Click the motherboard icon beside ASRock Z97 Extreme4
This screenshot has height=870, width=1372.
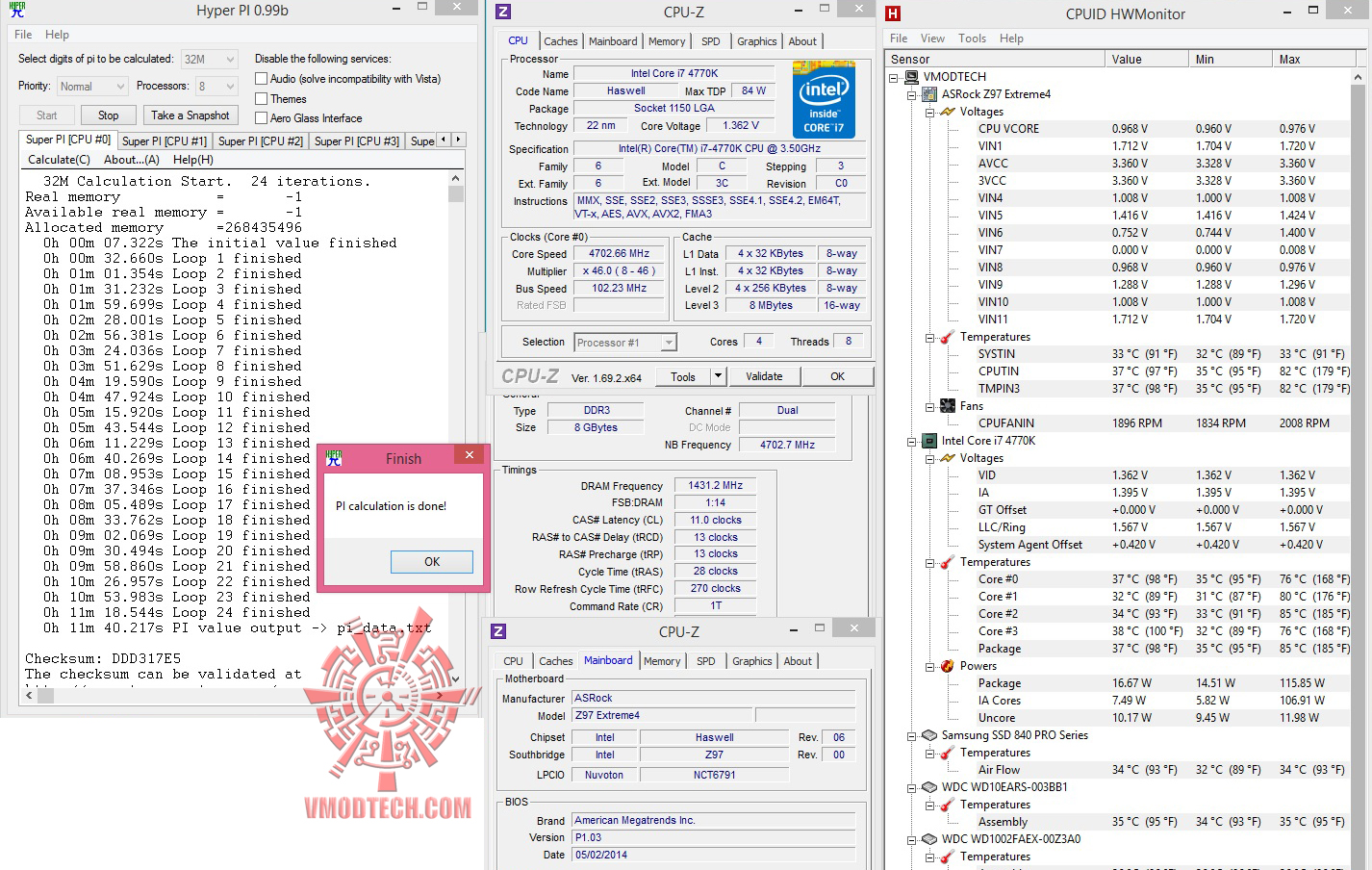pyautogui.click(x=929, y=94)
